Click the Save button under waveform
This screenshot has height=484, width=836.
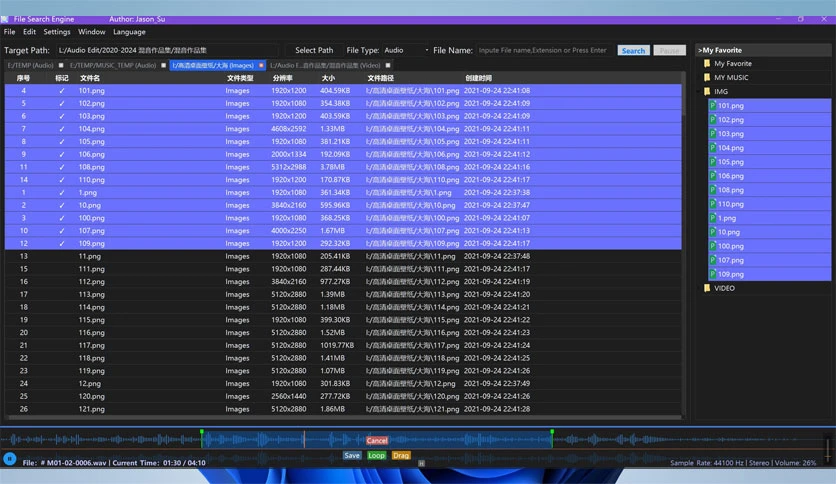352,456
